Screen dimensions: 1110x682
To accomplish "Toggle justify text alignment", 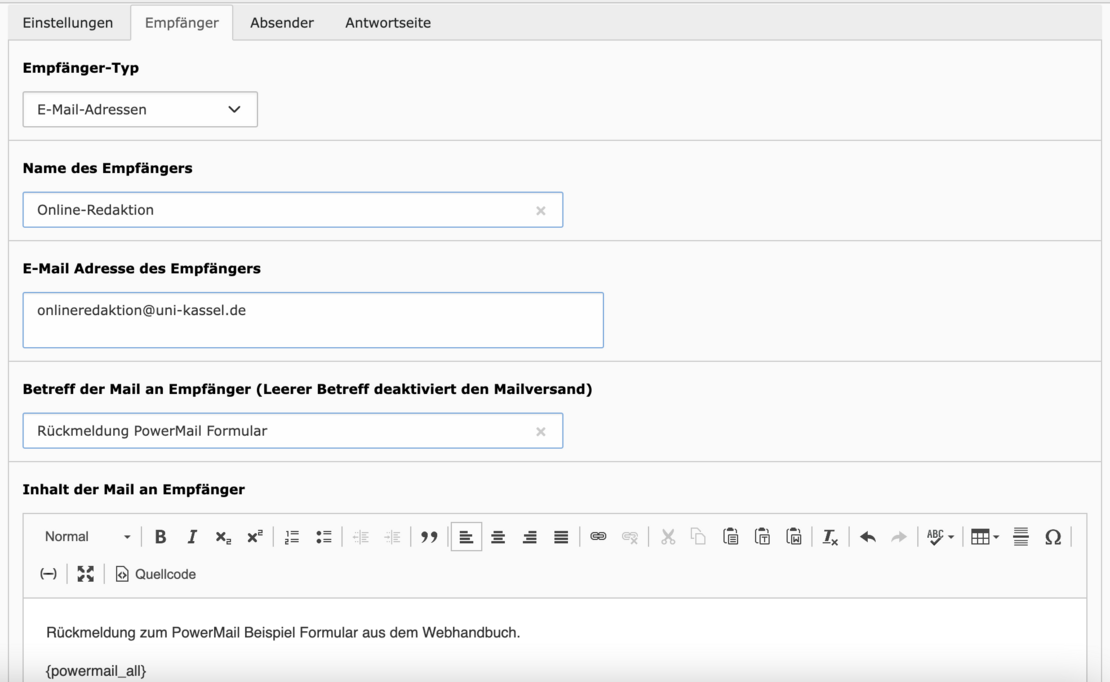I will pyautogui.click(x=561, y=537).
